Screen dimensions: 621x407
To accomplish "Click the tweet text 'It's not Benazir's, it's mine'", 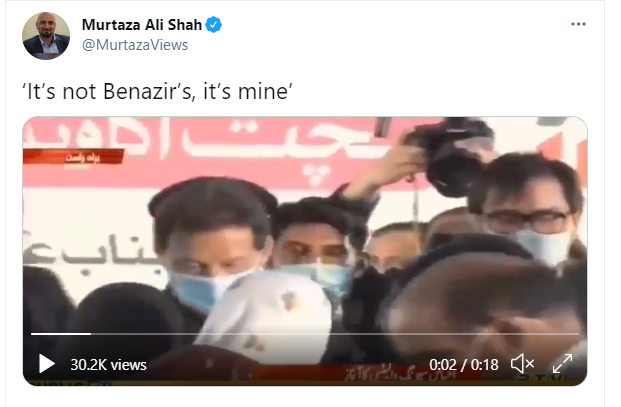I will coord(158,91).
